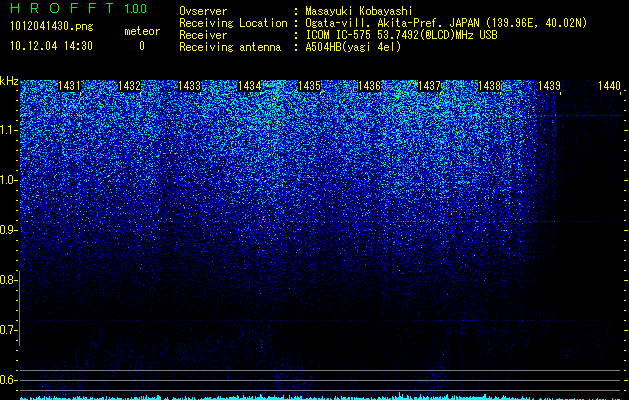Click the 0.9 kHz axis label
629x400 pixels.
(x=9, y=230)
